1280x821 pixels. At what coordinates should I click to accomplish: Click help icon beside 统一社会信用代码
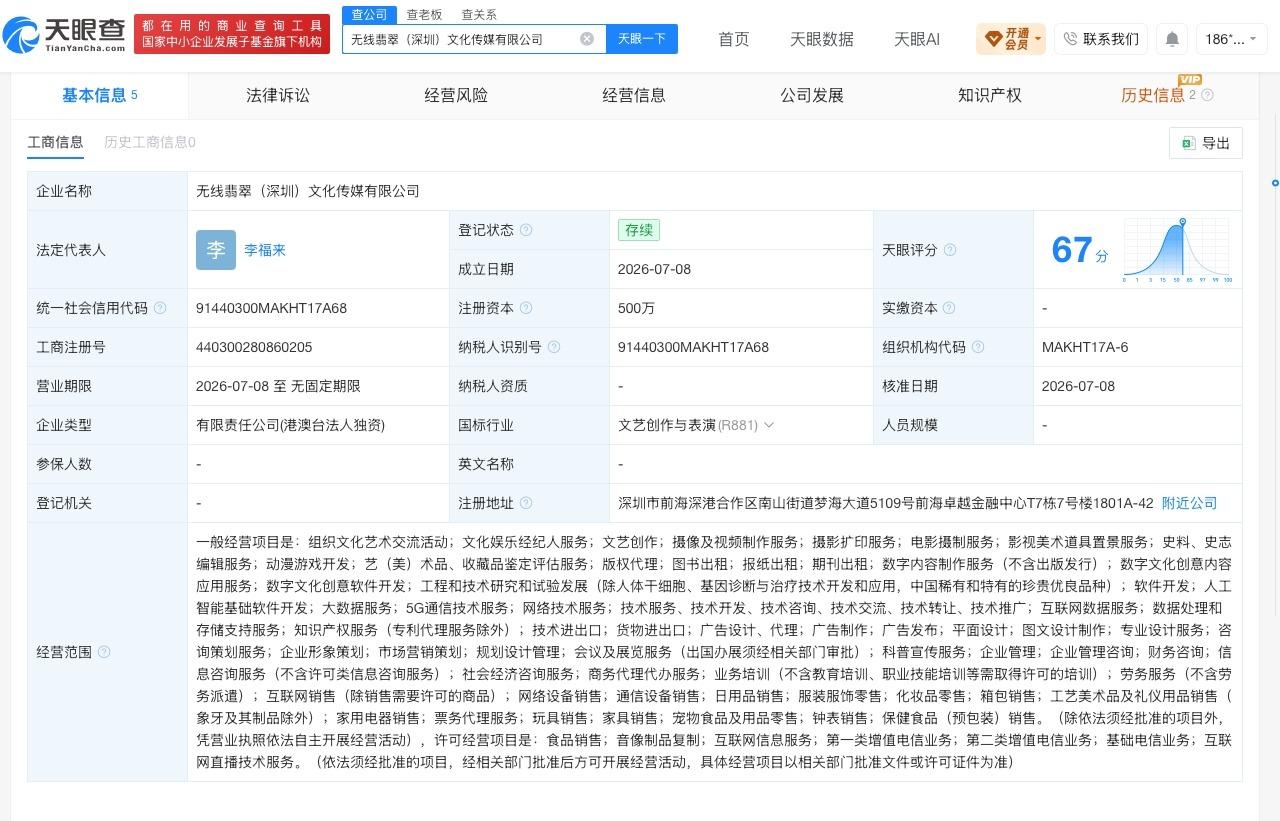(x=160, y=308)
